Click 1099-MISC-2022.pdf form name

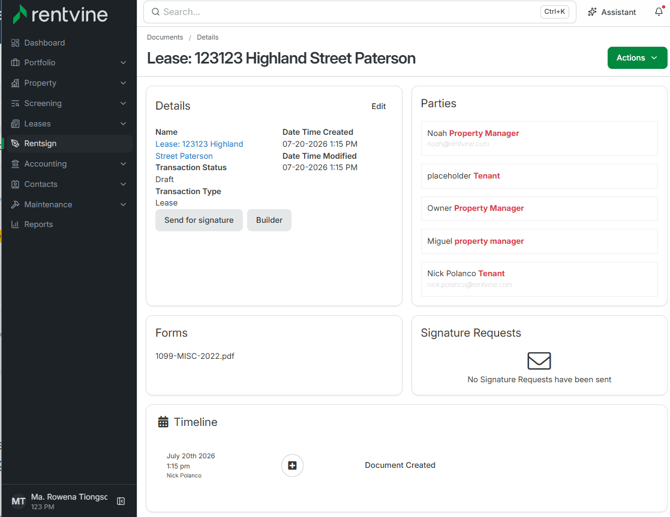coord(195,356)
